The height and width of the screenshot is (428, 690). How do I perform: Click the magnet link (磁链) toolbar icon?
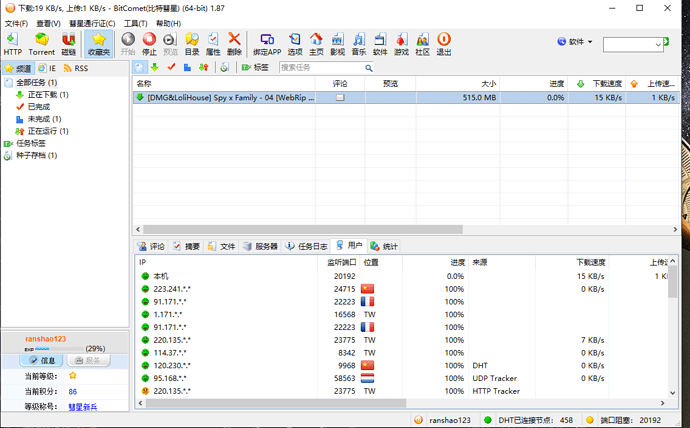pyautogui.click(x=68, y=44)
